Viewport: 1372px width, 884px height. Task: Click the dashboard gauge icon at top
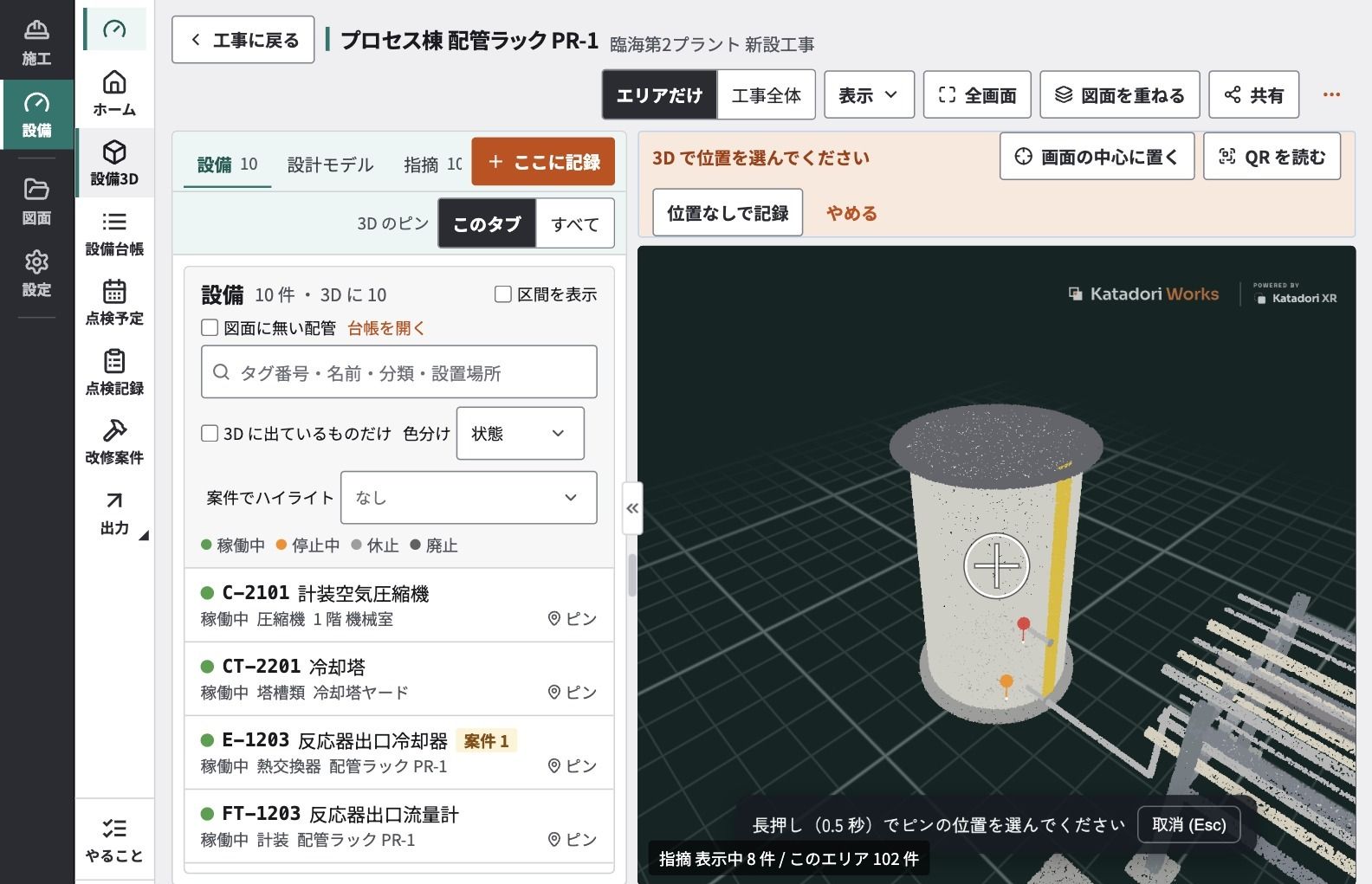tap(114, 29)
